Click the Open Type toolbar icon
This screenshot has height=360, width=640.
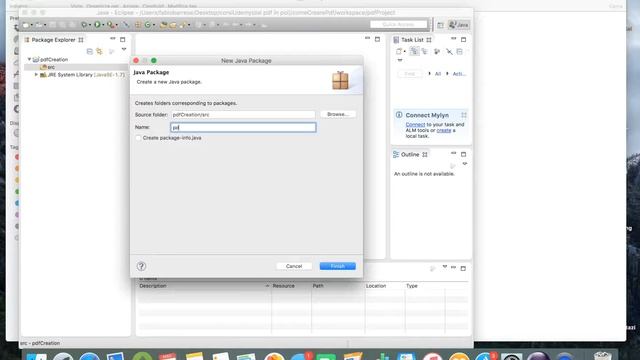coord(163,24)
